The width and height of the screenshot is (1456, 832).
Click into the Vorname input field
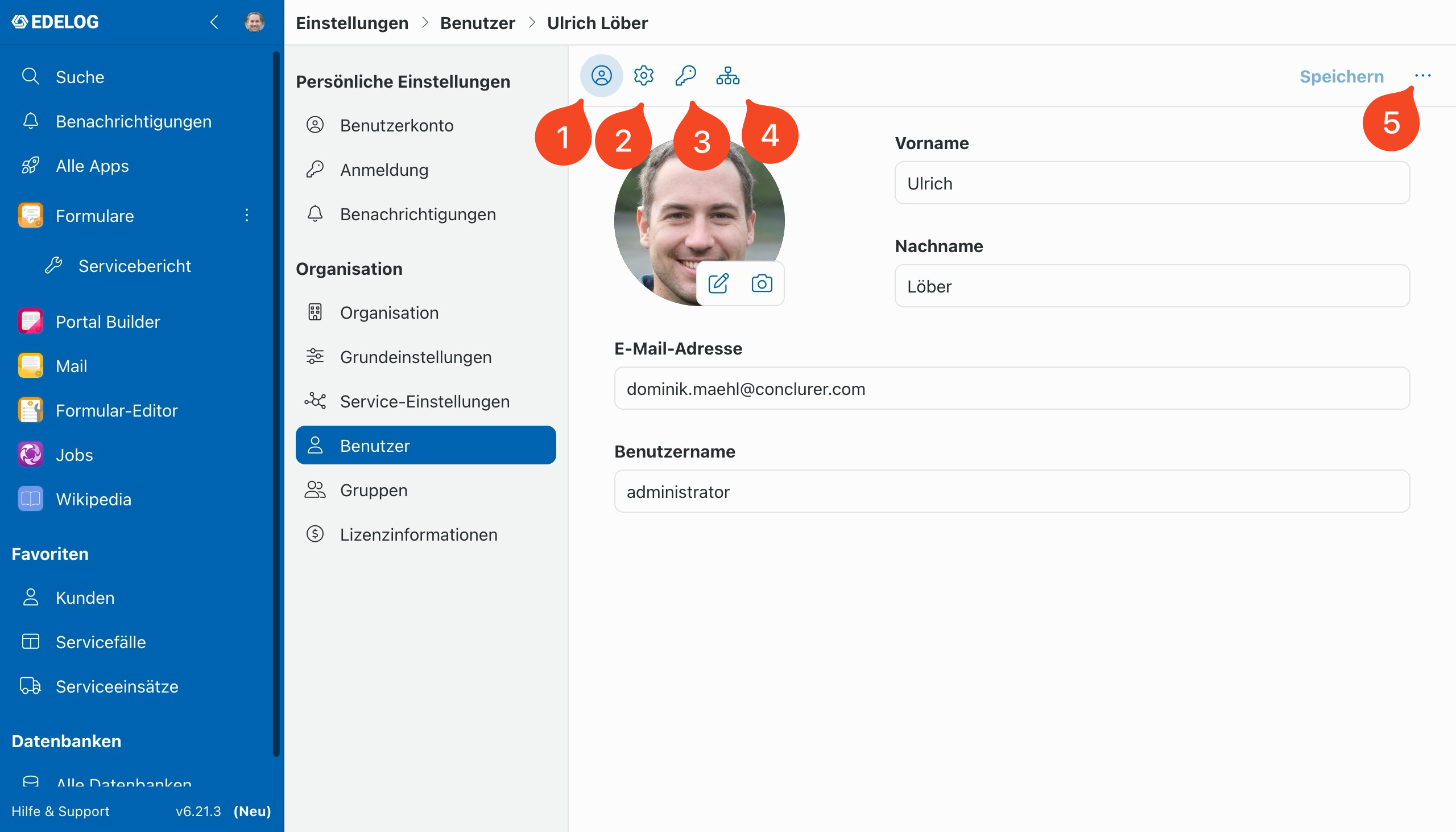[x=1152, y=183]
